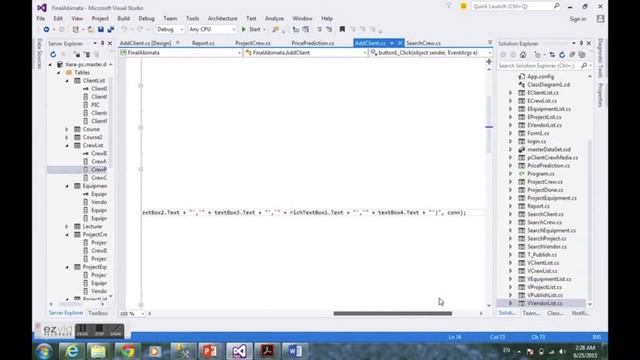640x360 pixels.
Task: Collapse the ClientList table node
Action: [67, 80]
